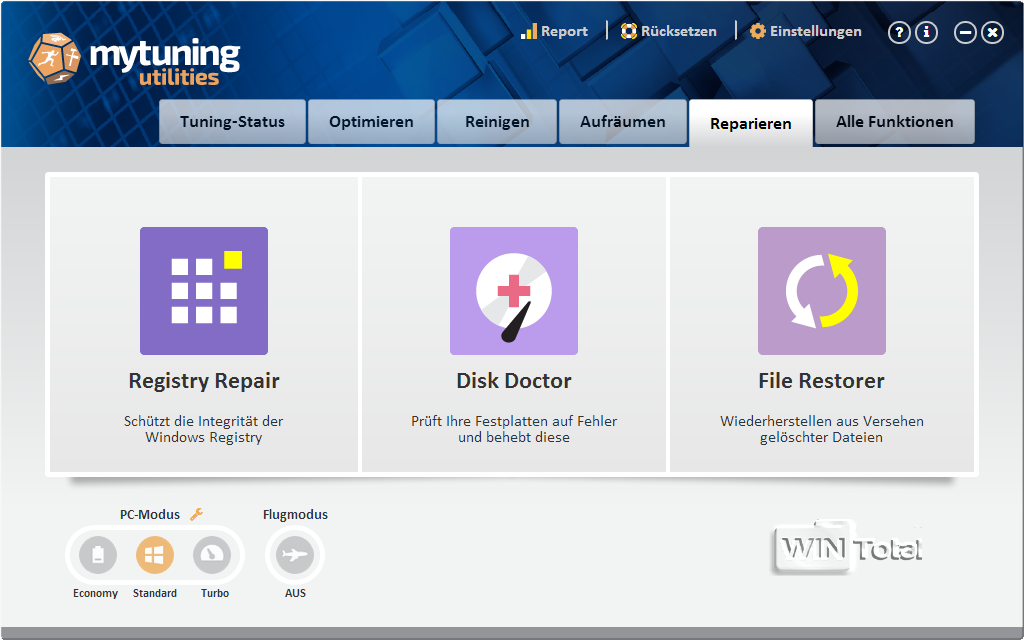Open the help question mark icon
1024x640 pixels.
pos(899,32)
